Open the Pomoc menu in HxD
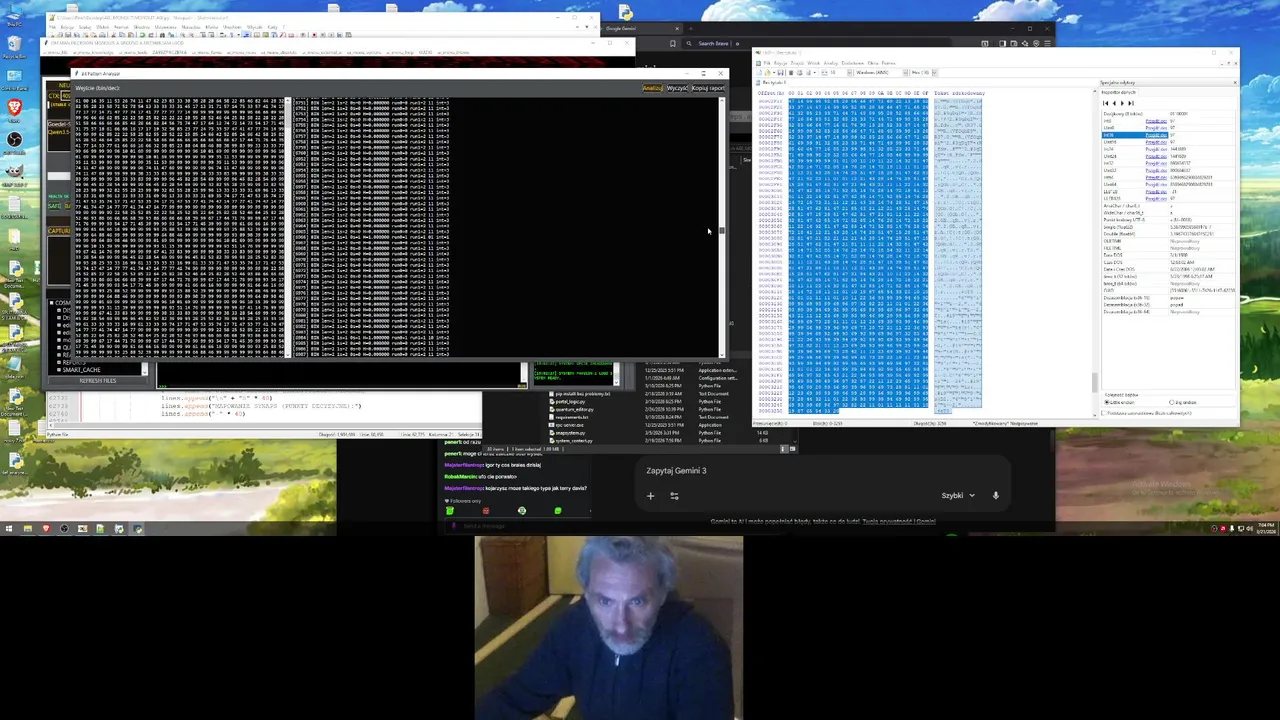This screenshot has width=1280, height=720. [x=888, y=63]
